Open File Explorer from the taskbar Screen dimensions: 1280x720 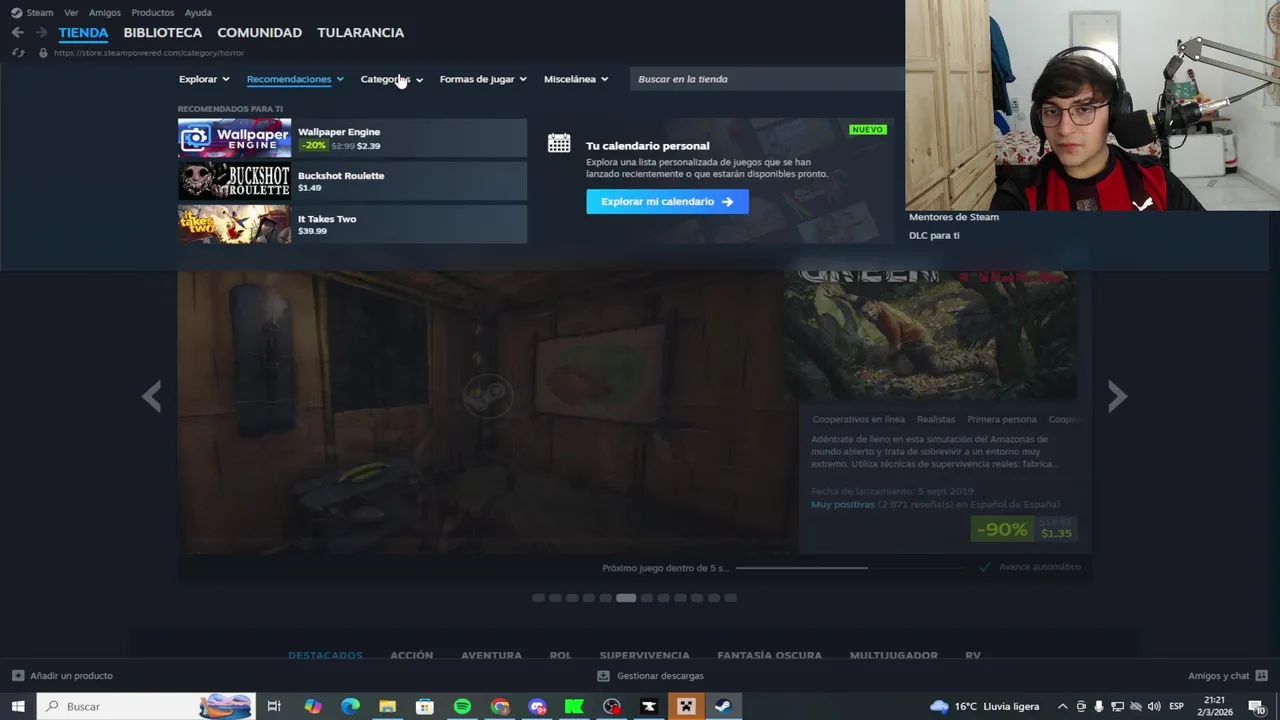[387, 706]
